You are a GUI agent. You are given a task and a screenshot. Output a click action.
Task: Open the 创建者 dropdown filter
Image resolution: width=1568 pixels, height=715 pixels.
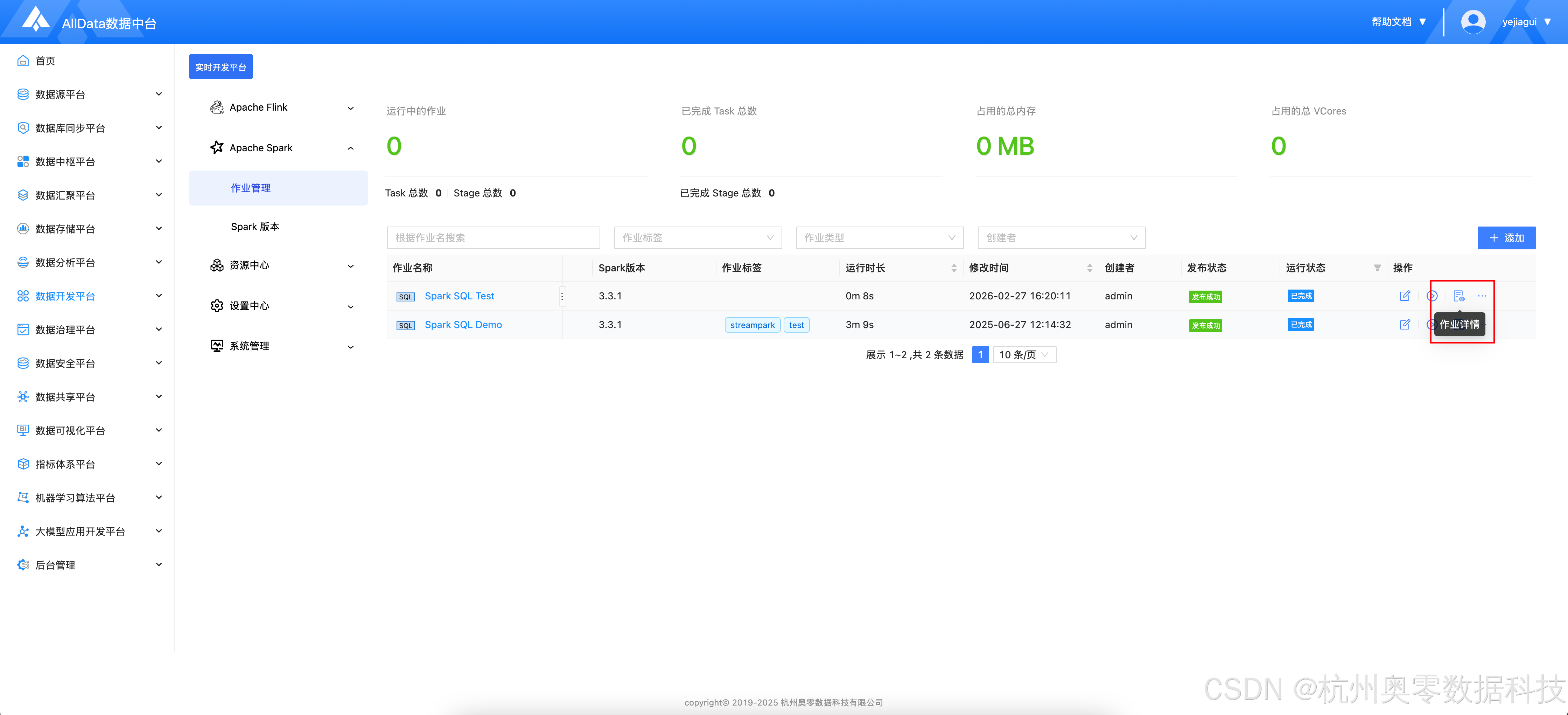click(x=1061, y=237)
